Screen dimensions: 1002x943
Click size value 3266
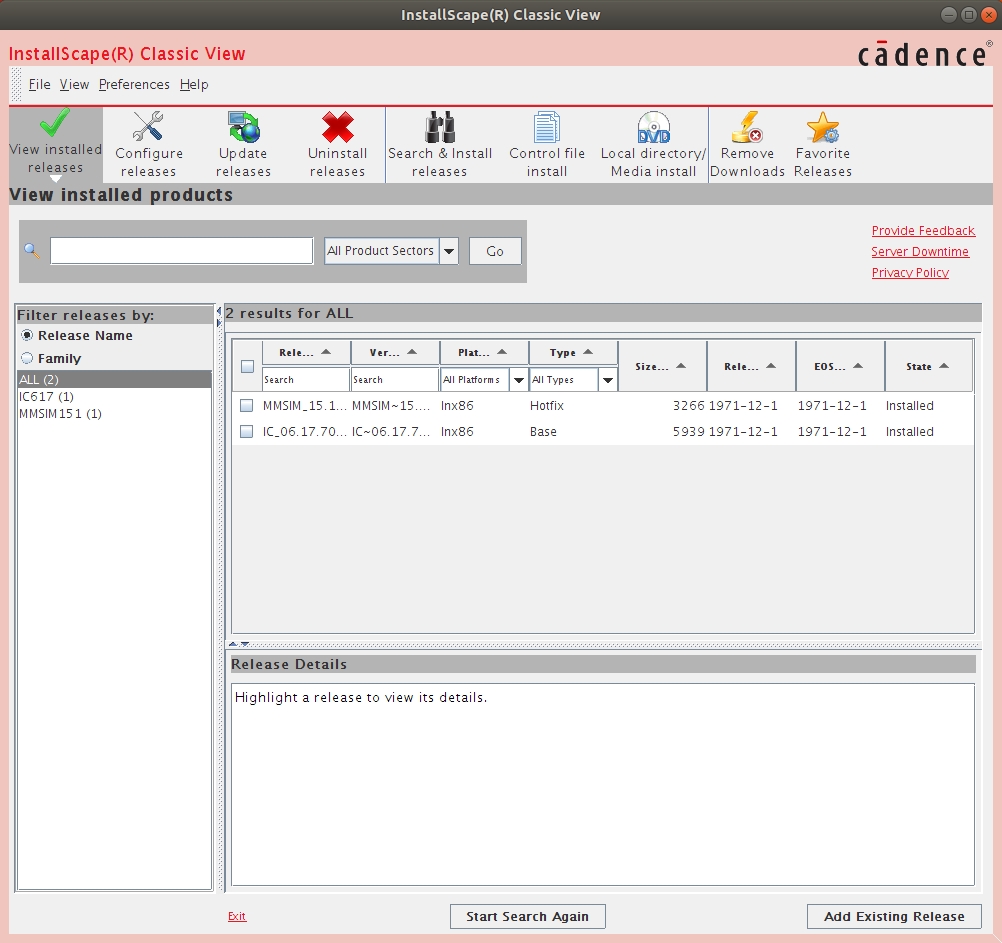click(x=688, y=406)
